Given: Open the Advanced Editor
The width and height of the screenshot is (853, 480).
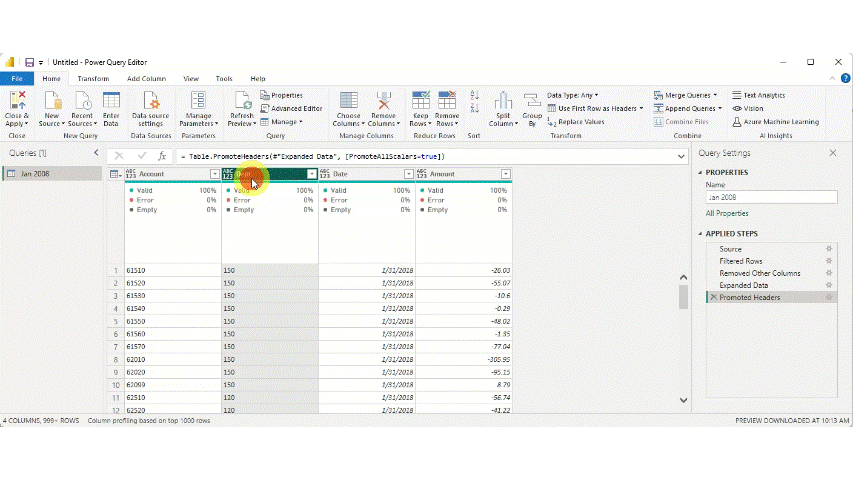Looking at the screenshot, I should (292, 108).
